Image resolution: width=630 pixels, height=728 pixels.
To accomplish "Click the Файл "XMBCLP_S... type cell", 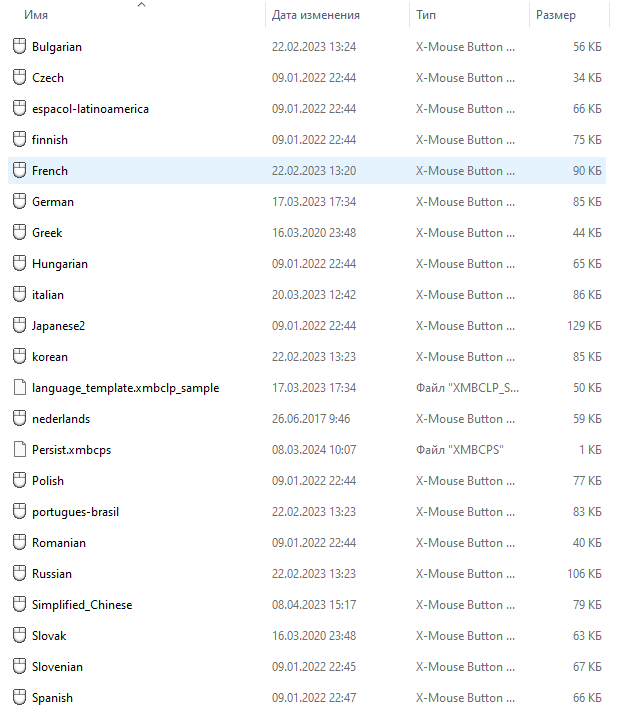I will point(468,388).
